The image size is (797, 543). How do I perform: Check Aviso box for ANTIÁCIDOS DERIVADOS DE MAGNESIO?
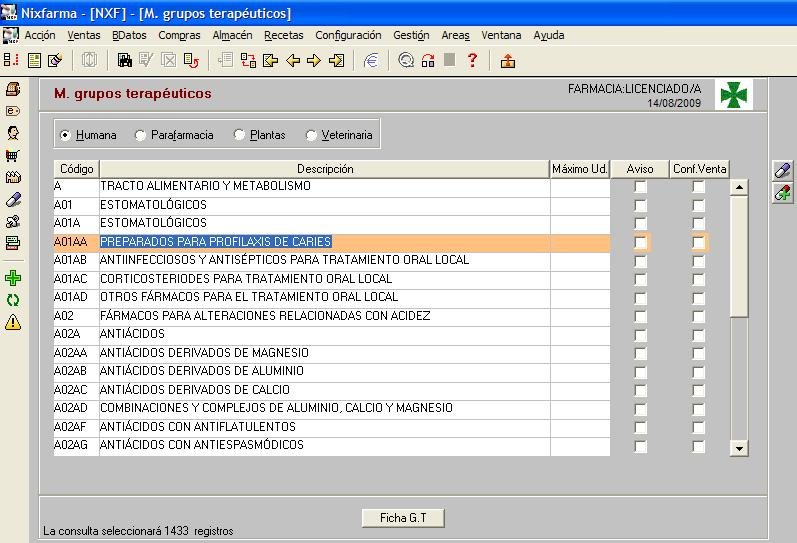(x=640, y=353)
